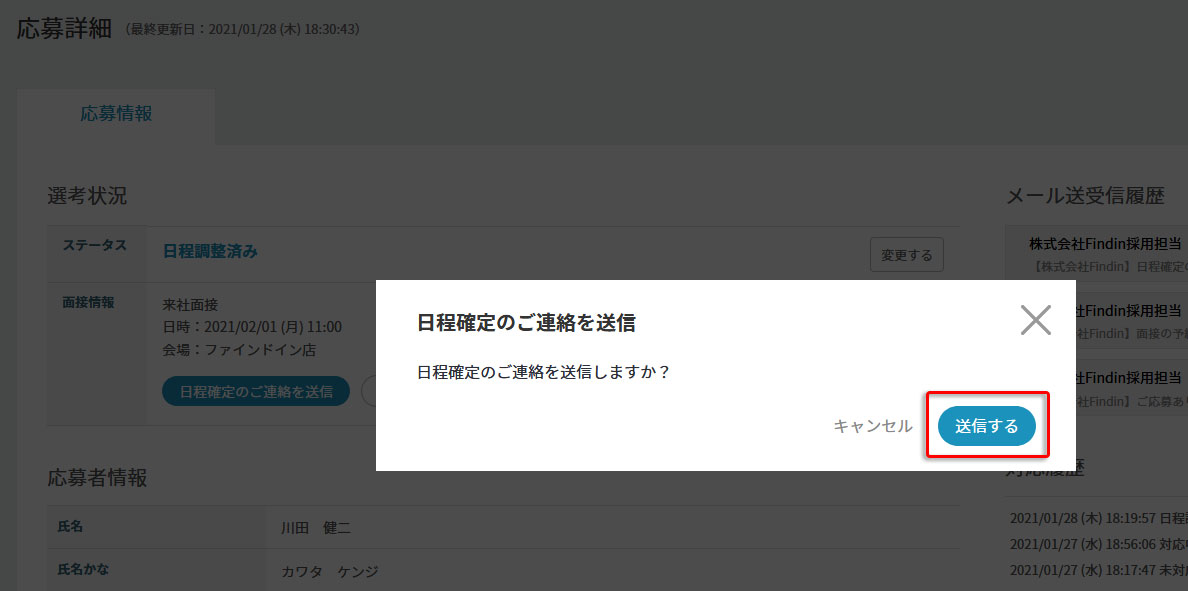Cancel sending via キャンセル

pyautogui.click(x=872, y=426)
